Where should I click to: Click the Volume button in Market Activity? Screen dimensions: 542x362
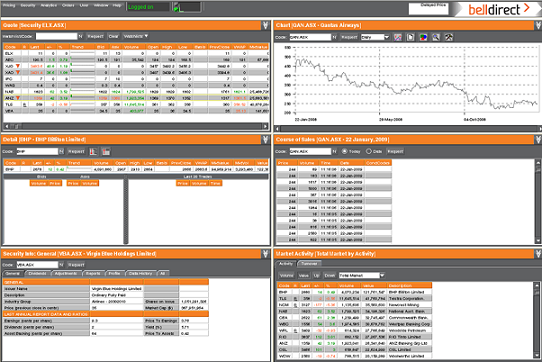click(287, 276)
